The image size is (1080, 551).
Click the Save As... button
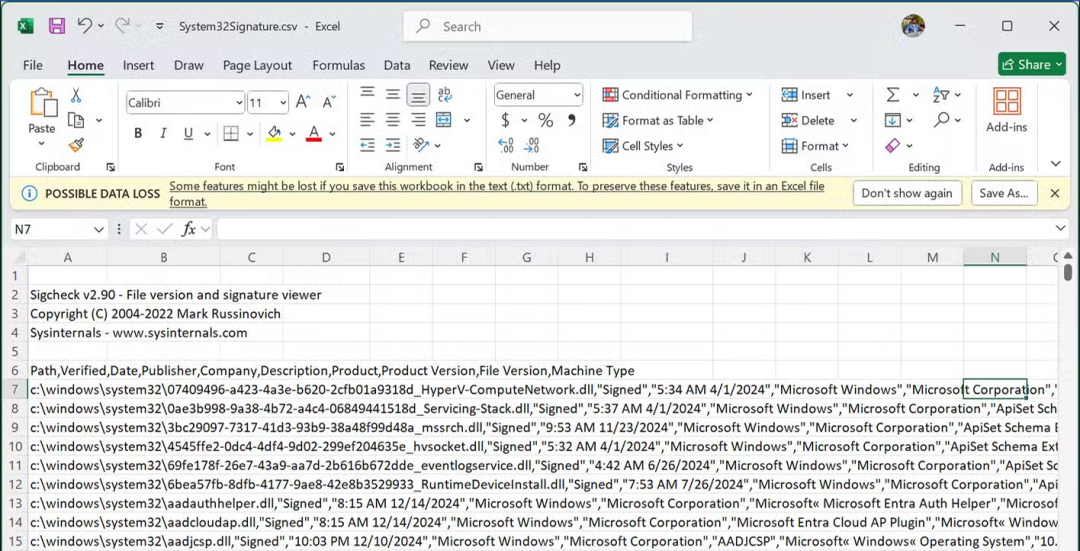1004,194
